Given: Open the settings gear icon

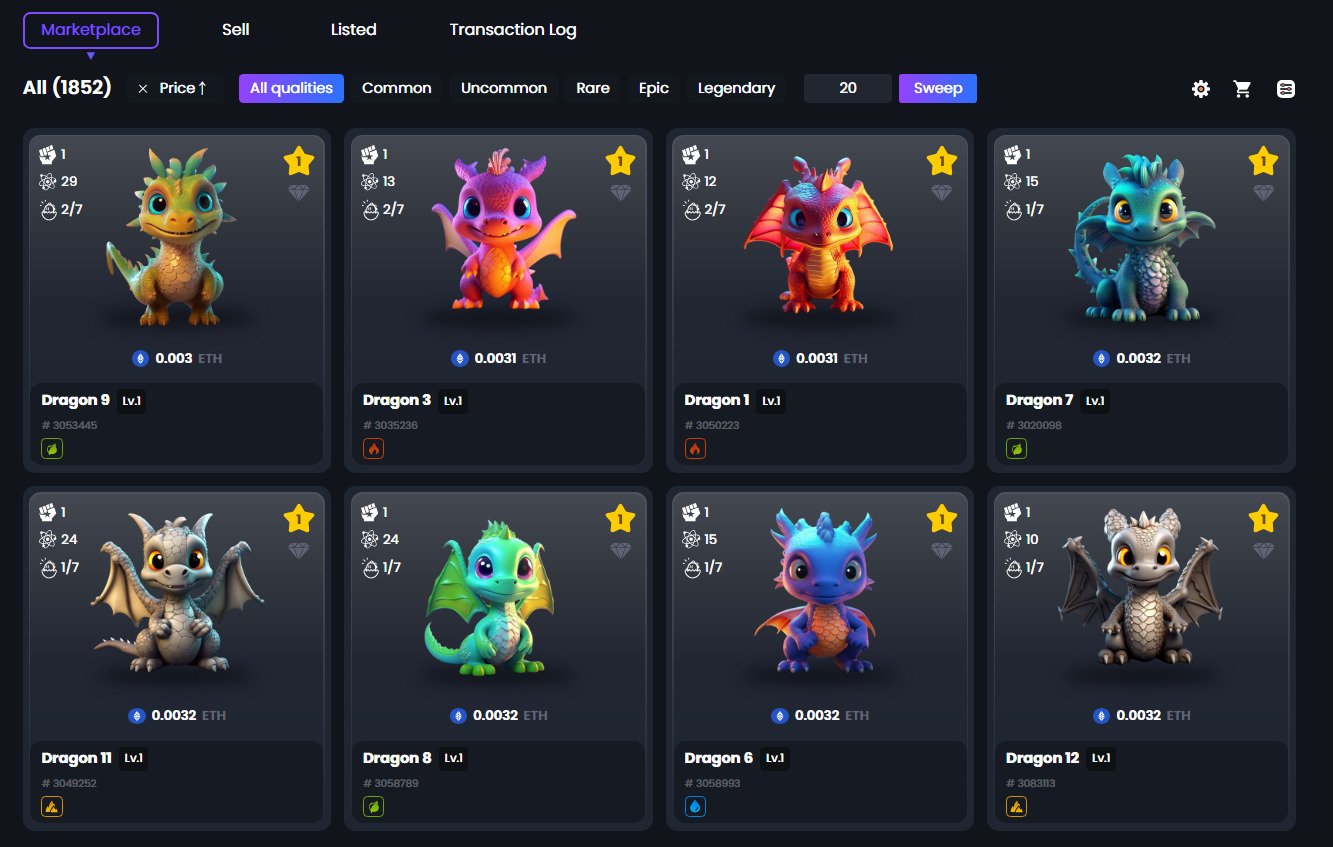Looking at the screenshot, I should tap(1201, 89).
